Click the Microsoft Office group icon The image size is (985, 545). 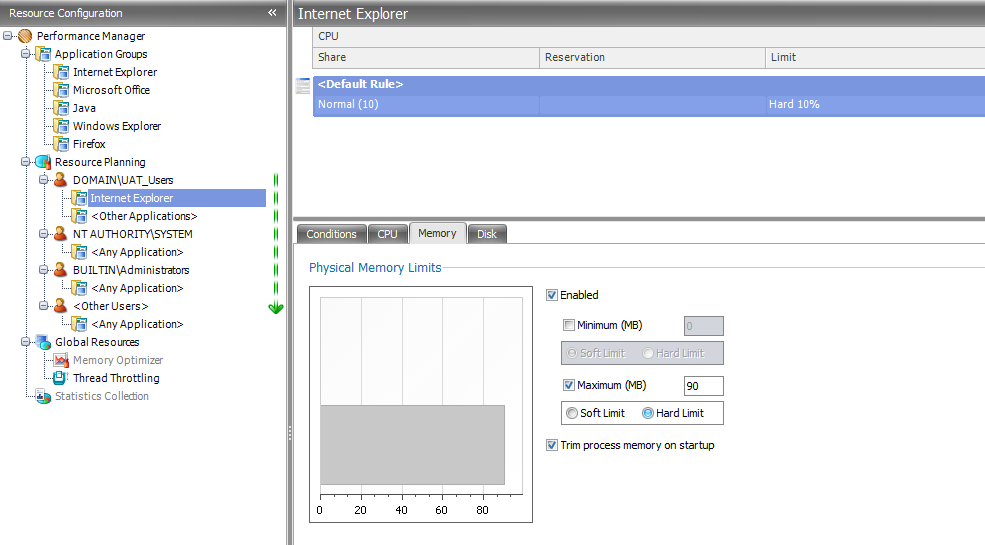(61, 90)
